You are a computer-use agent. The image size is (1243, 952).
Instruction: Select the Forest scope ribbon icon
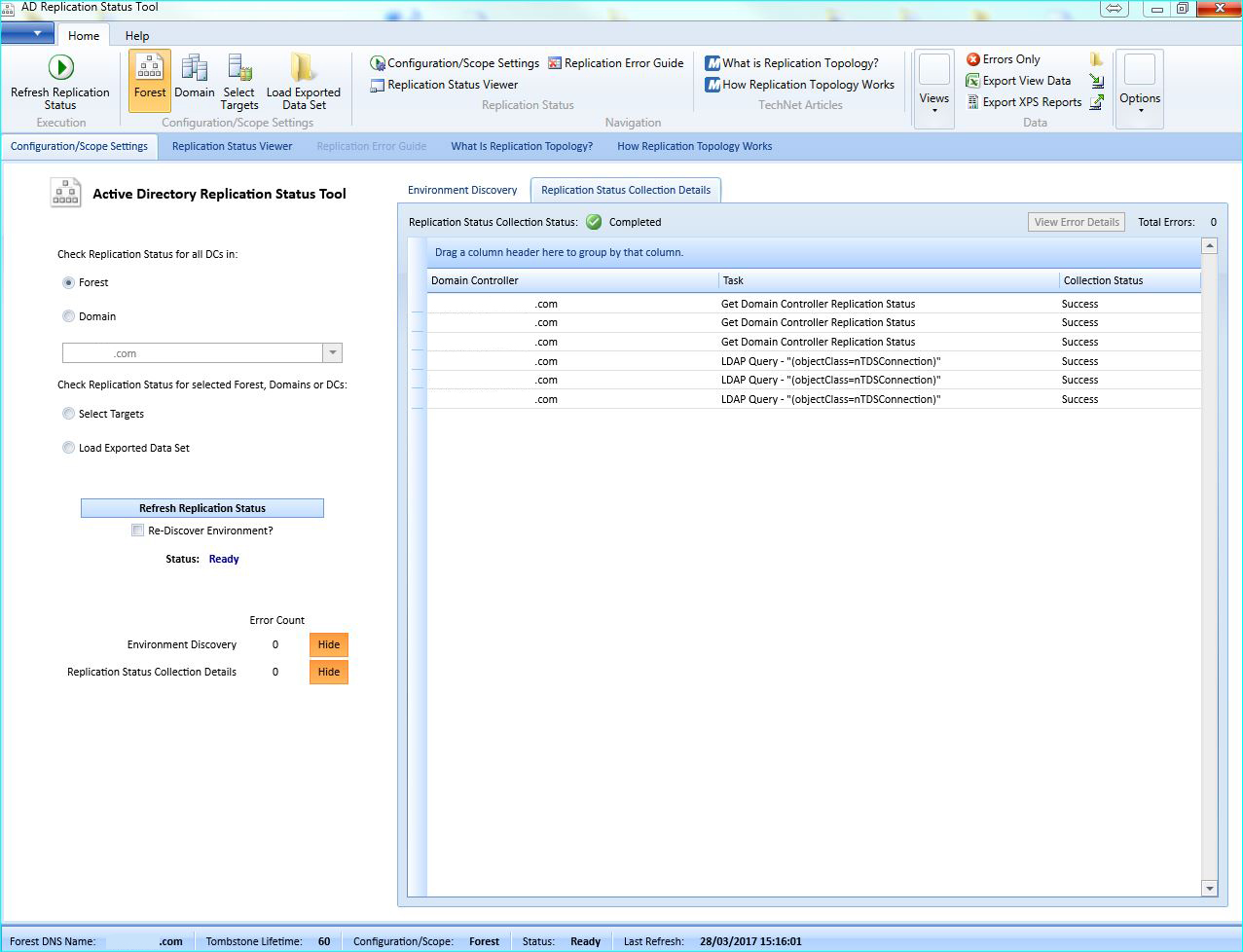click(150, 80)
